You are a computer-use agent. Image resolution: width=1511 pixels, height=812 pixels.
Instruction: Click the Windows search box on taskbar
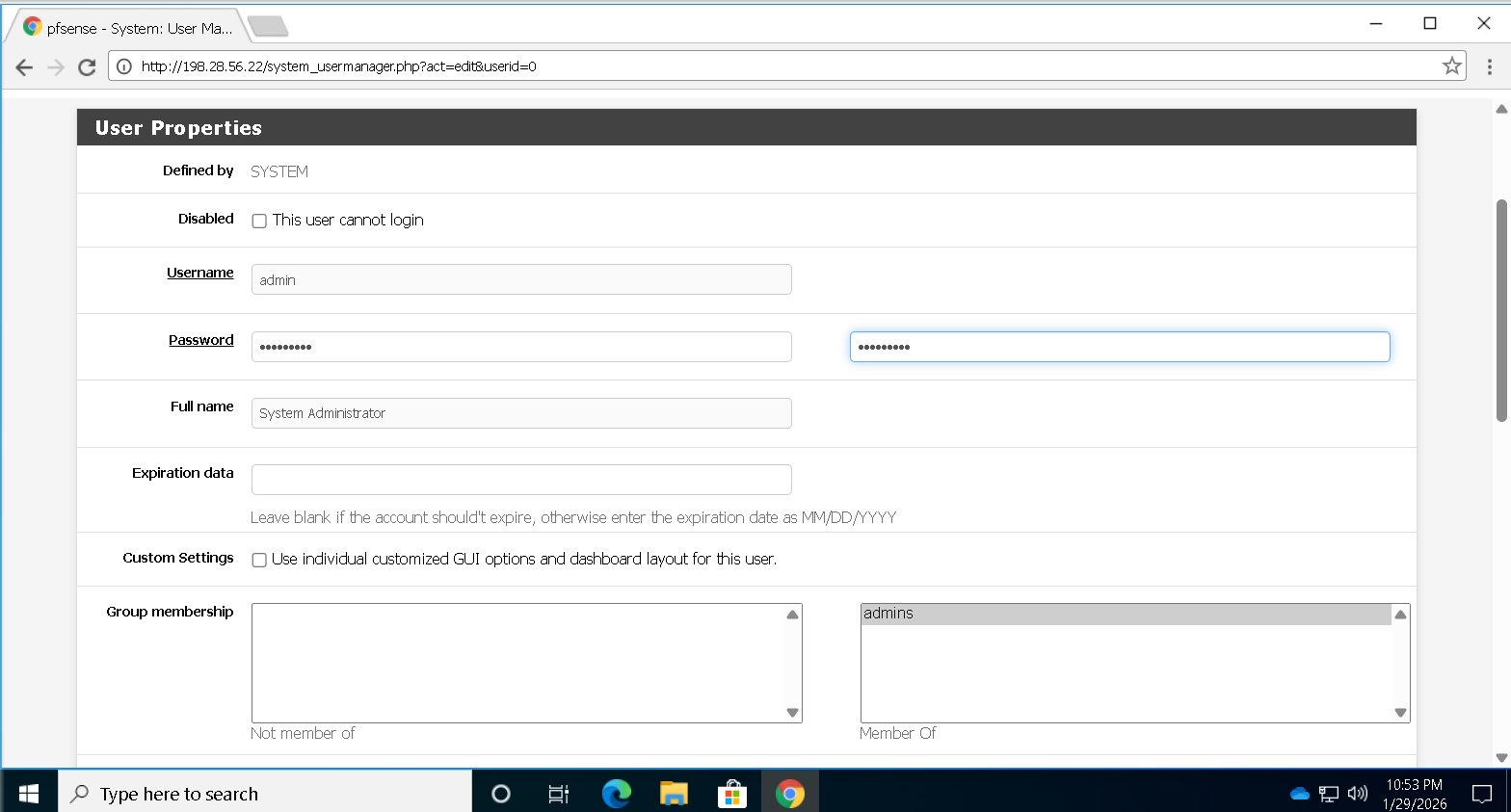[265, 794]
